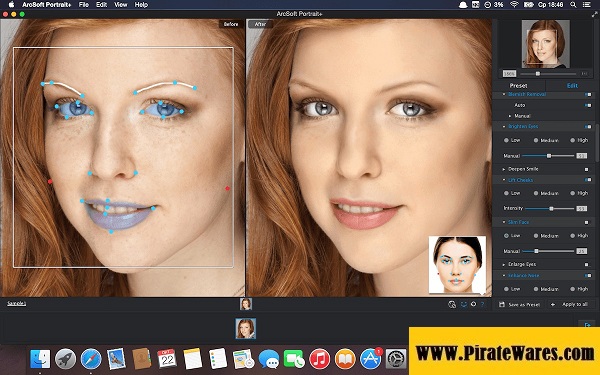Click the fit-to-screen icon beside zoom slider

click(584, 73)
